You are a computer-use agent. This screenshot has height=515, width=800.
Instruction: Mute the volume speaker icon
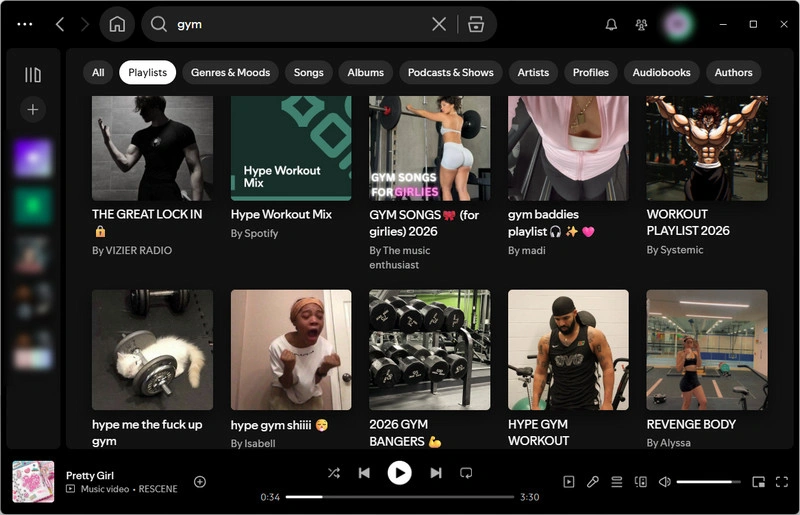(x=664, y=482)
